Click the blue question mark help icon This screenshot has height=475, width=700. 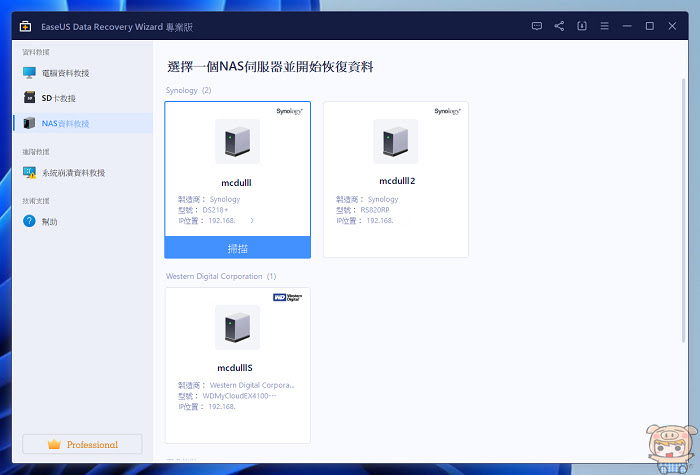click(x=29, y=221)
